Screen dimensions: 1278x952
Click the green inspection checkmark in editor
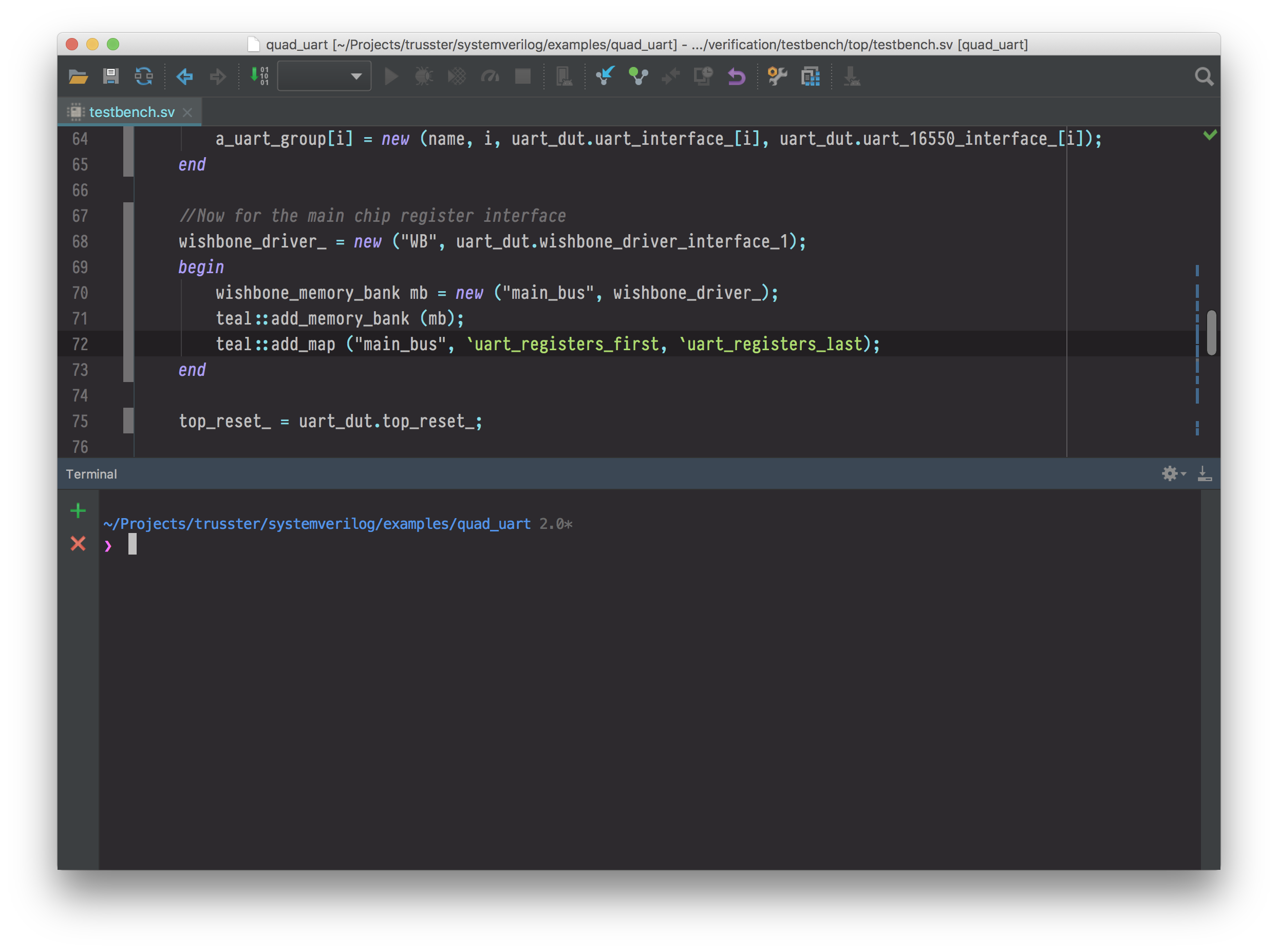point(1210,135)
